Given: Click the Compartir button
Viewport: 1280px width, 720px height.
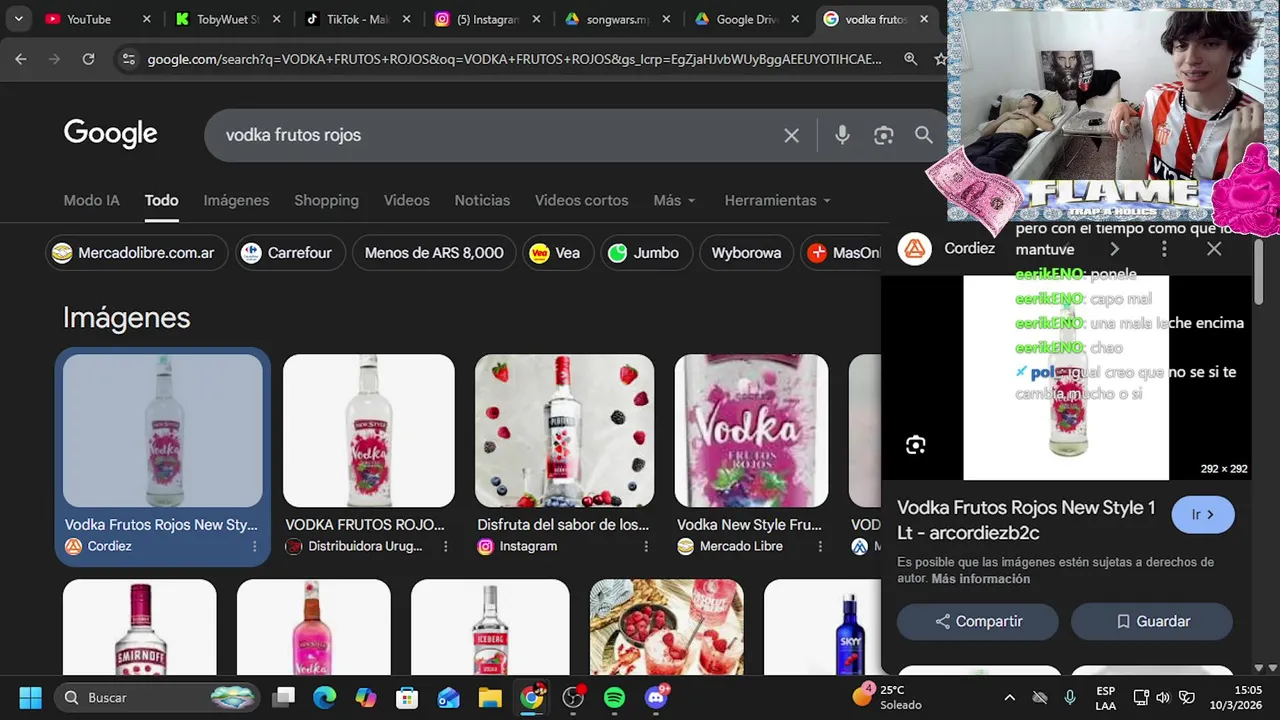Looking at the screenshot, I should pyautogui.click(x=978, y=622).
